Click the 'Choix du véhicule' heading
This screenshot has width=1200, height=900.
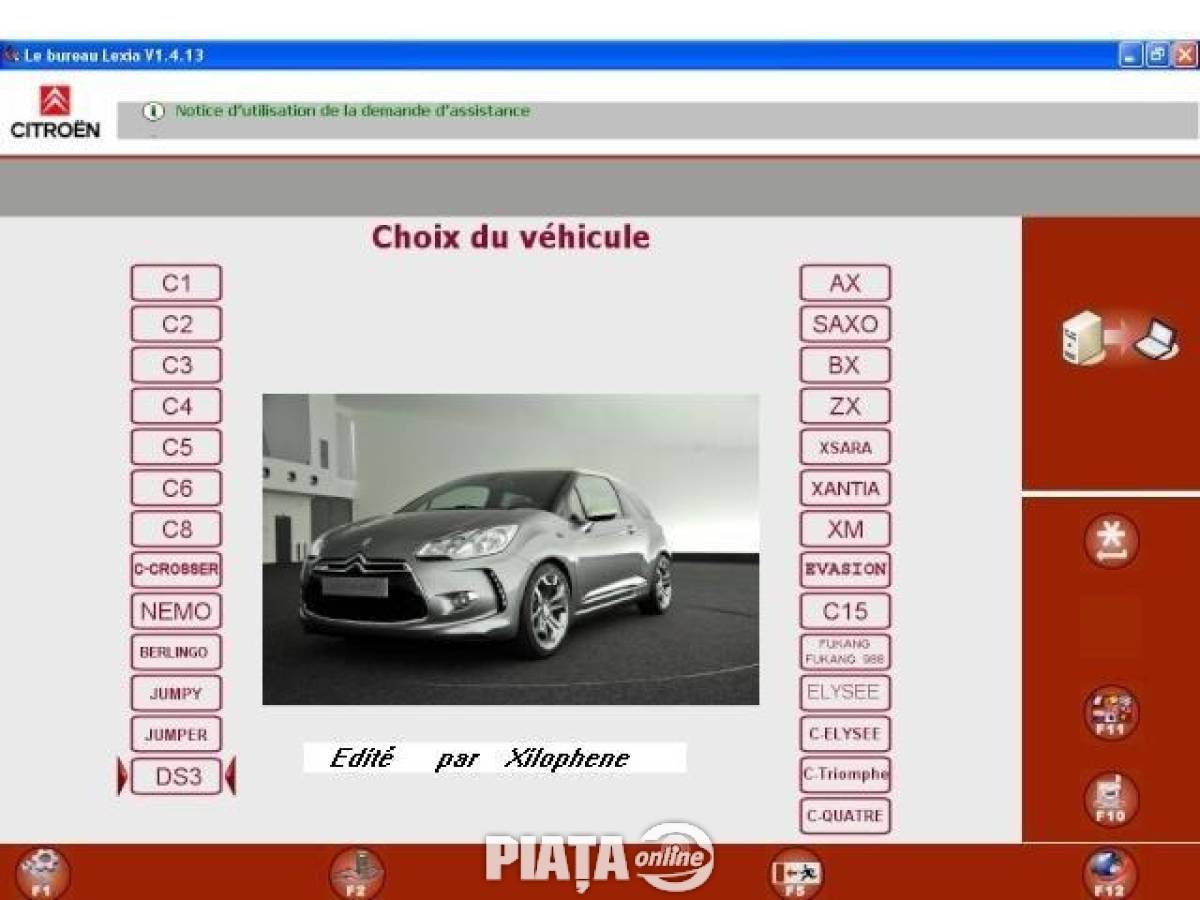511,237
